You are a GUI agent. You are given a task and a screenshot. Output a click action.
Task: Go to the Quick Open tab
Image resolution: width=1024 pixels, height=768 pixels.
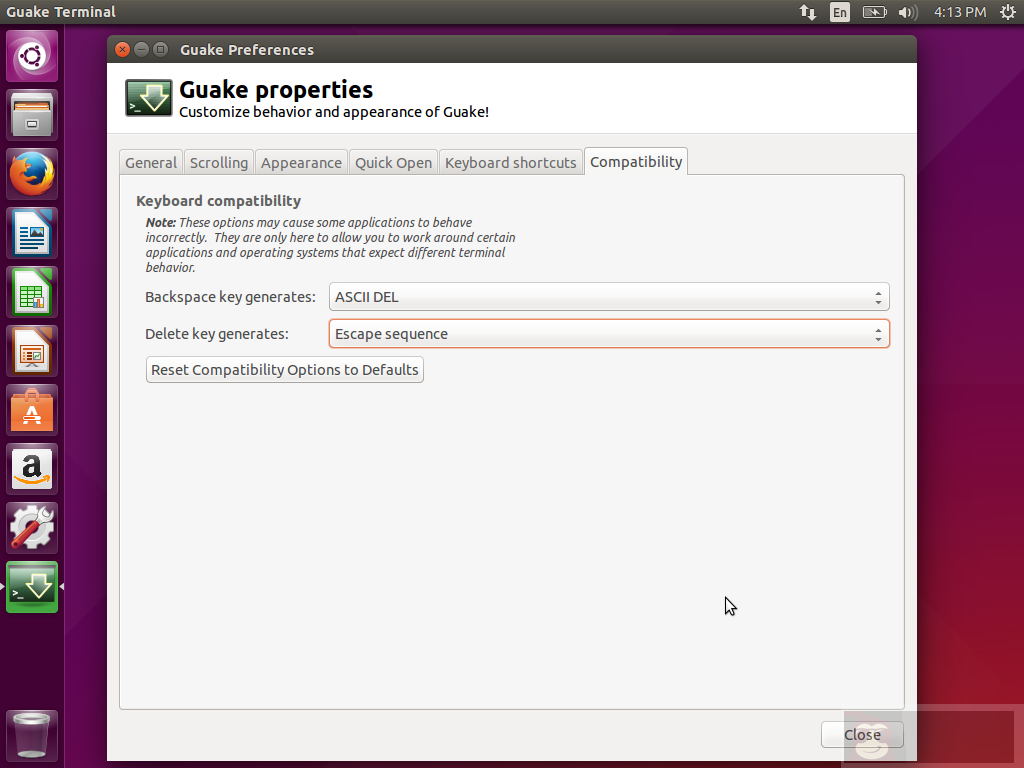point(394,162)
